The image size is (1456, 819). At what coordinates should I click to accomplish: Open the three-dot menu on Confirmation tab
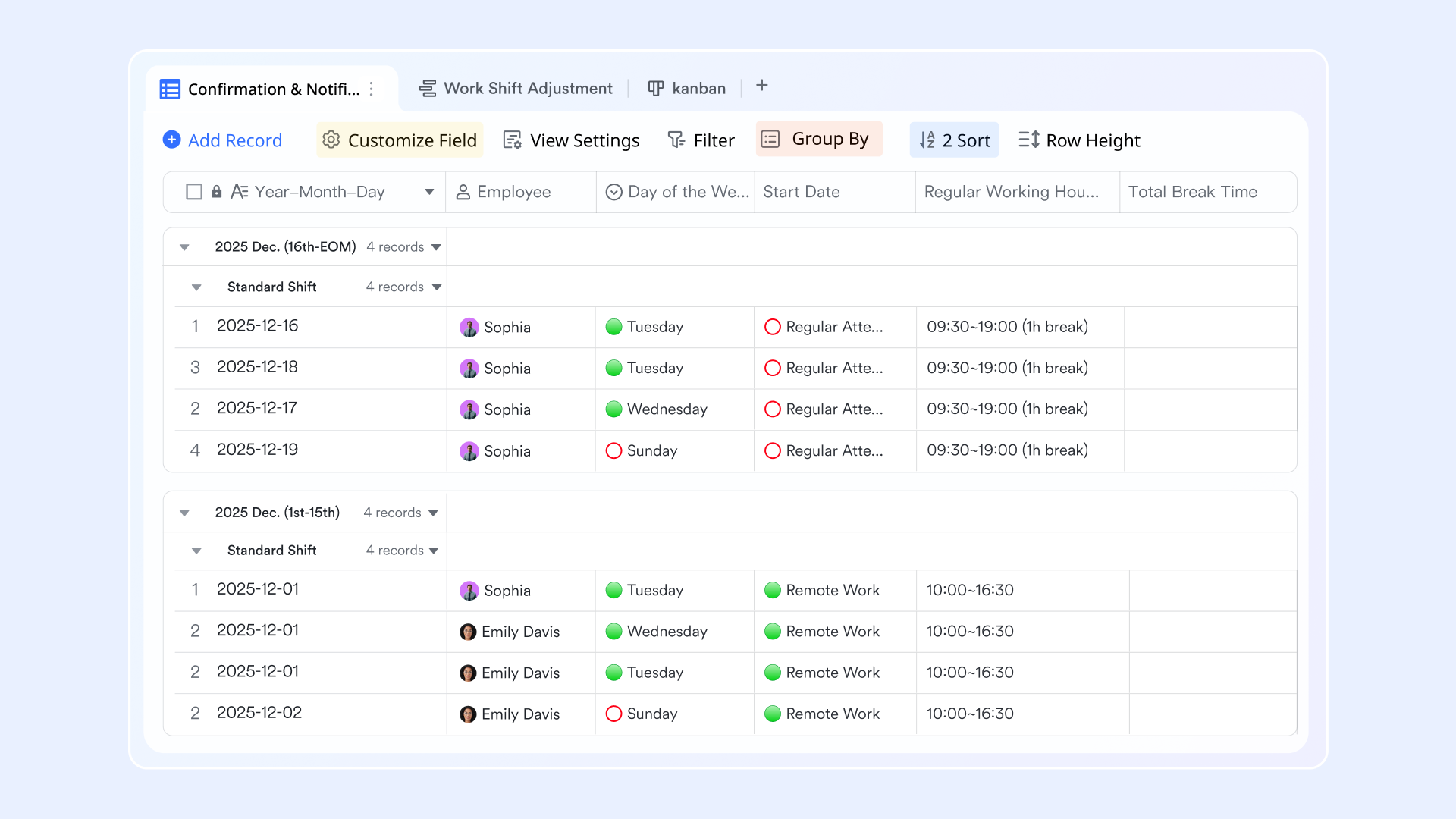[x=372, y=89]
